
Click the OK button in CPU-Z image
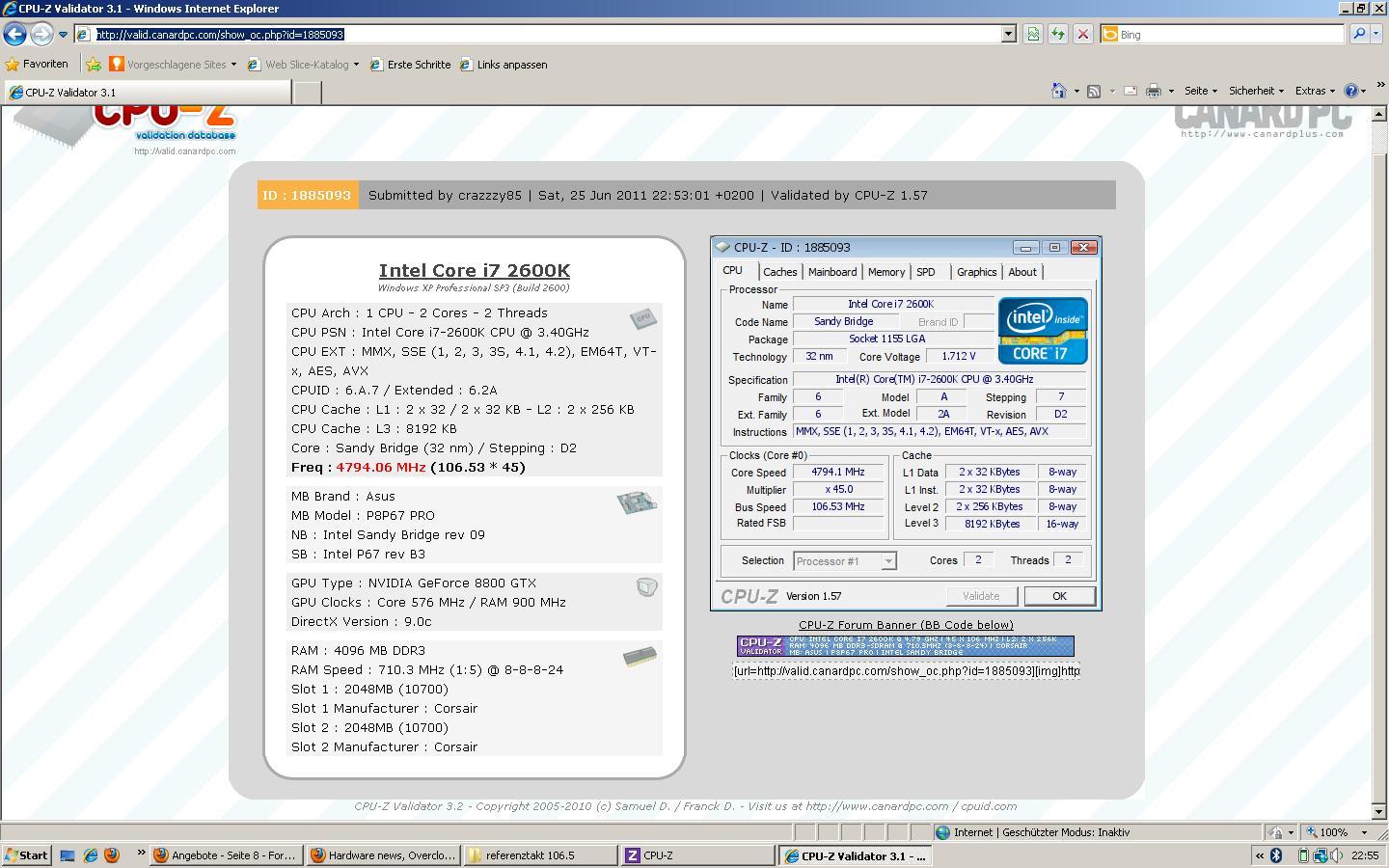pos(1059,596)
